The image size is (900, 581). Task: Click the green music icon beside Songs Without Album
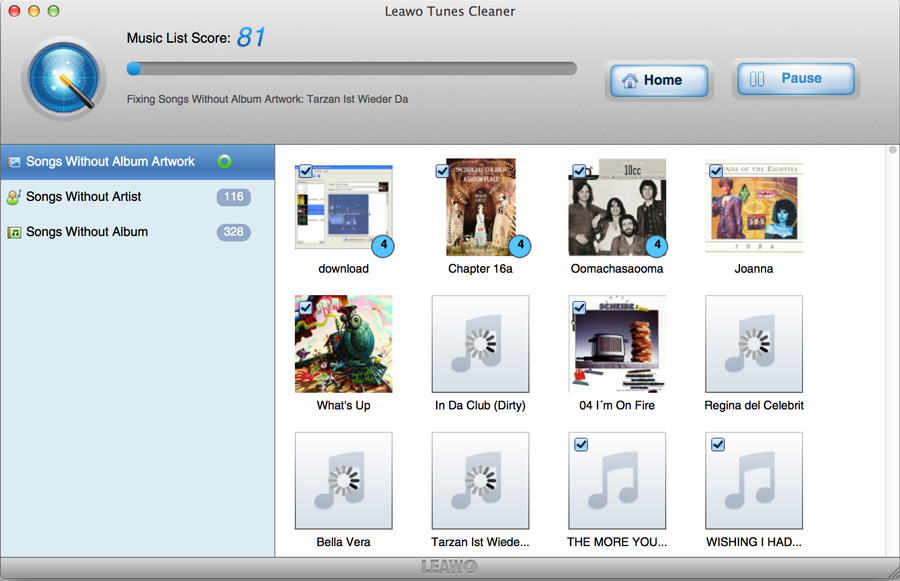14,233
